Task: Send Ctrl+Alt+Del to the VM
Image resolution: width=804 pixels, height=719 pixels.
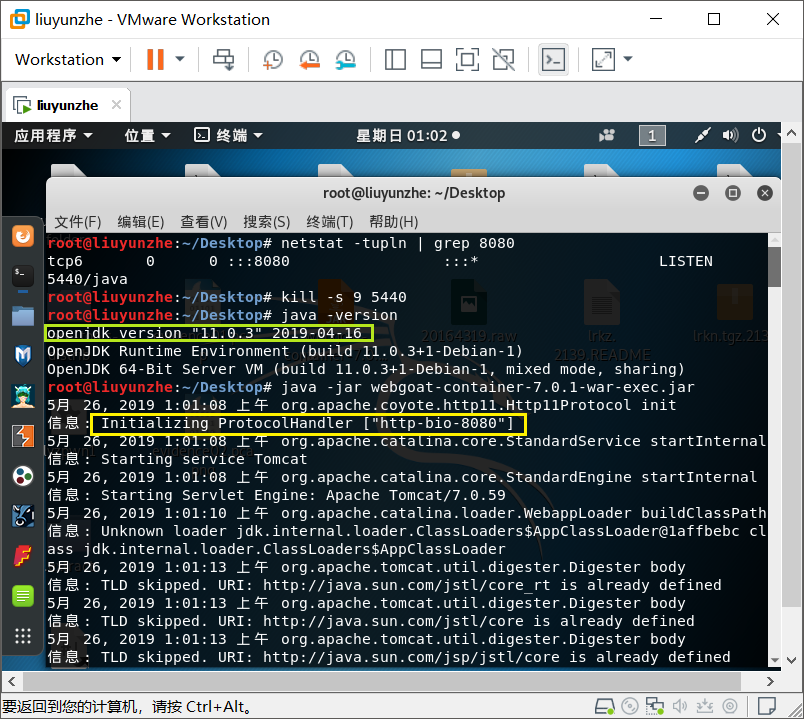Action: [x=224, y=59]
